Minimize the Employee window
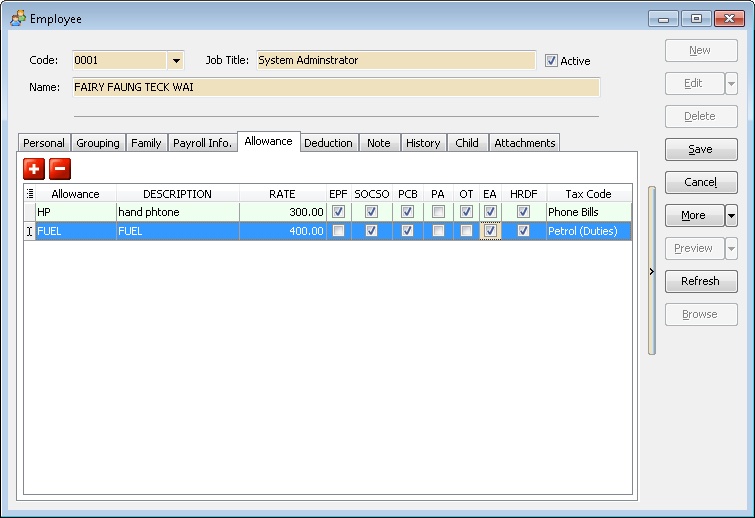Viewport: 755px width, 518px height. coord(663,19)
